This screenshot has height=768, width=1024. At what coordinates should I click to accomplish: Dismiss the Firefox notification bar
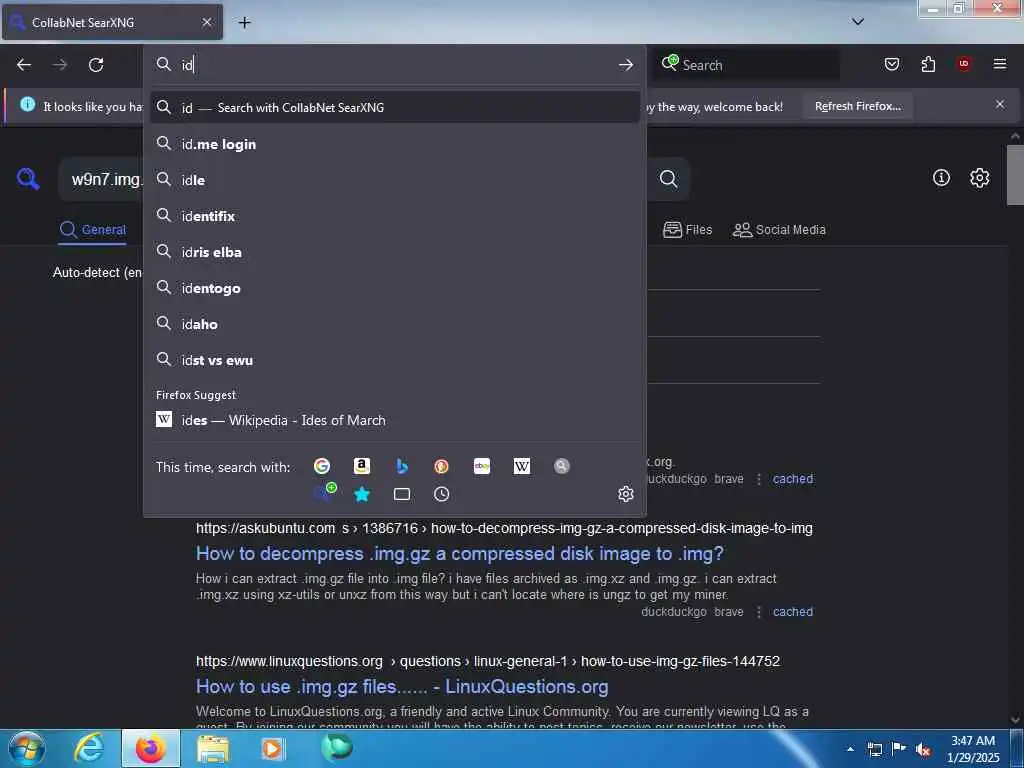click(x=1000, y=104)
